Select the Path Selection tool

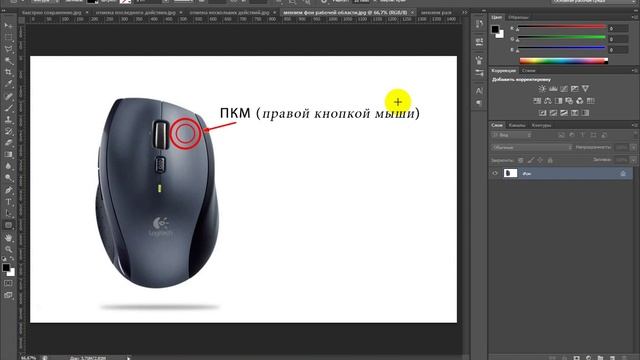(x=8, y=213)
